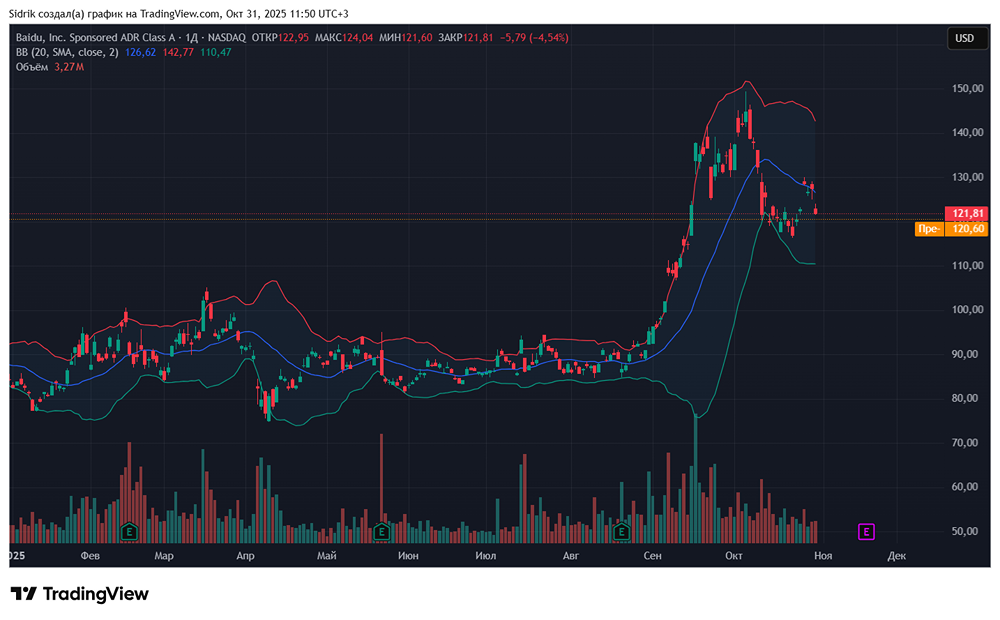Click the purple upcoming earnings E marker
Viewport: 1000px width, 620px height.
pos(867,531)
